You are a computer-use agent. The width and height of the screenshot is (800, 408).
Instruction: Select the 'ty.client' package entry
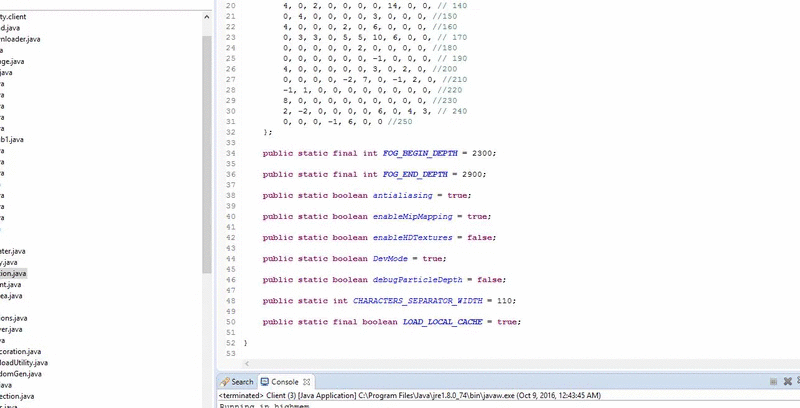(13, 16)
